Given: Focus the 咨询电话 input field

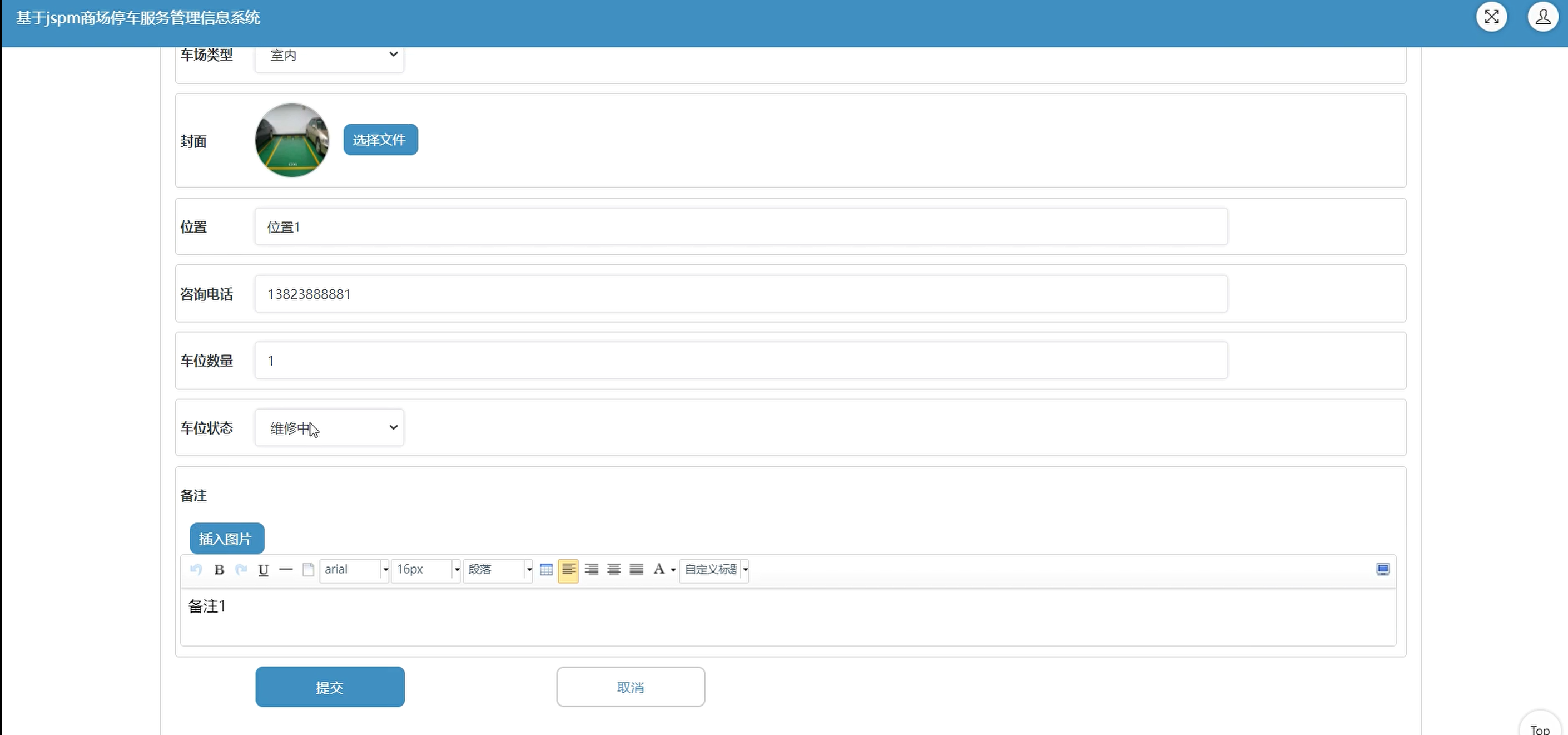Looking at the screenshot, I should 741,294.
